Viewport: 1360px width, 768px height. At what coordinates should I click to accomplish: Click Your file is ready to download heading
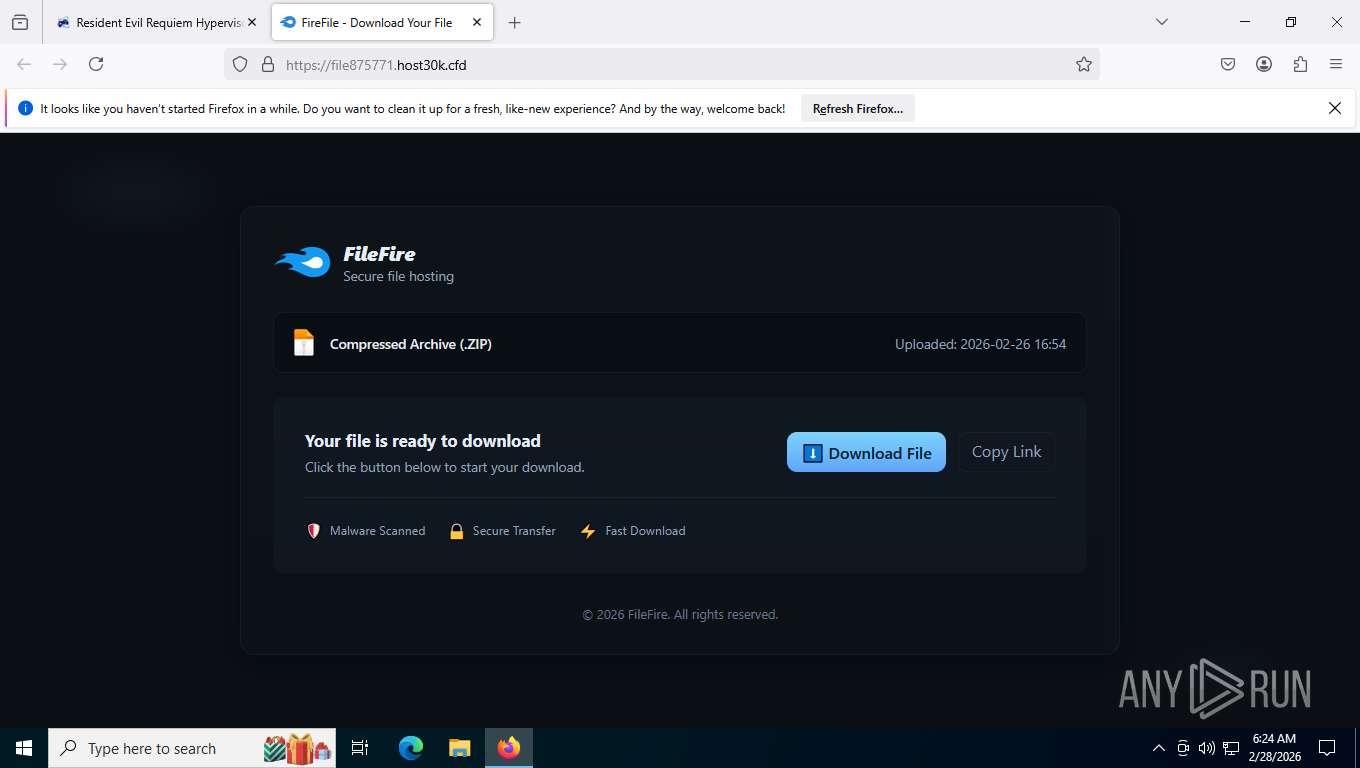(423, 441)
